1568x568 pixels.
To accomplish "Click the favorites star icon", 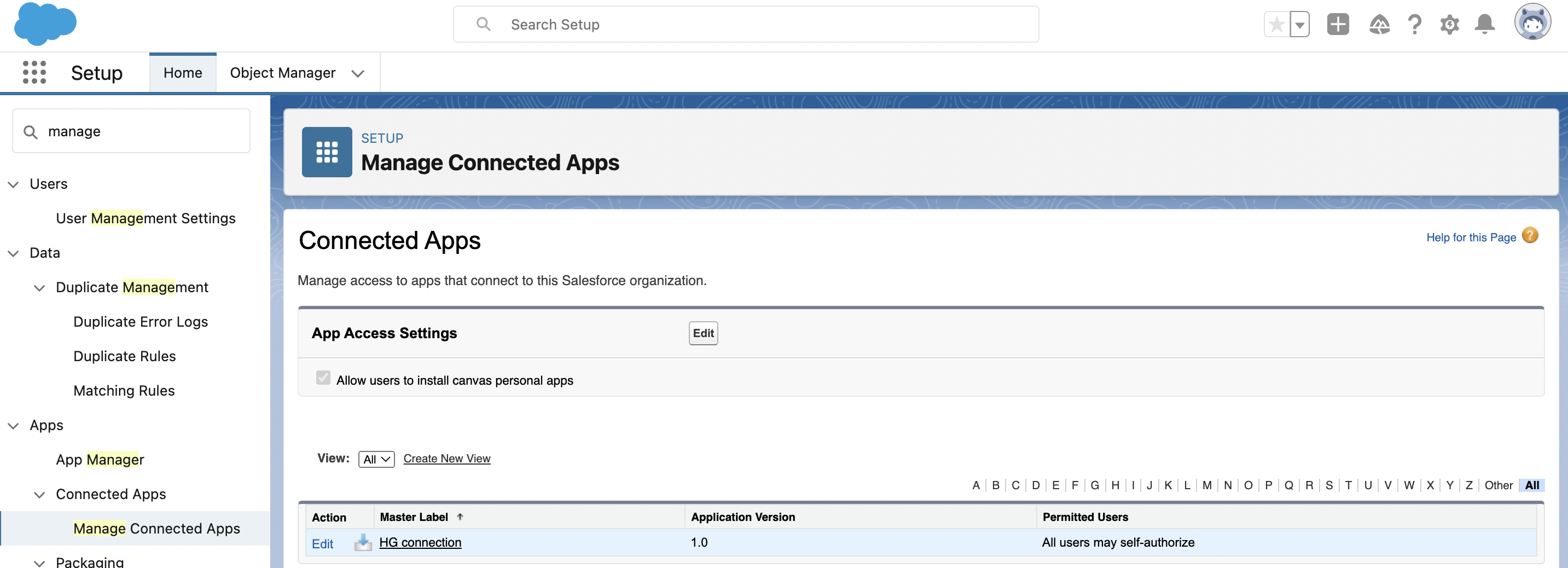I will click(x=1277, y=25).
